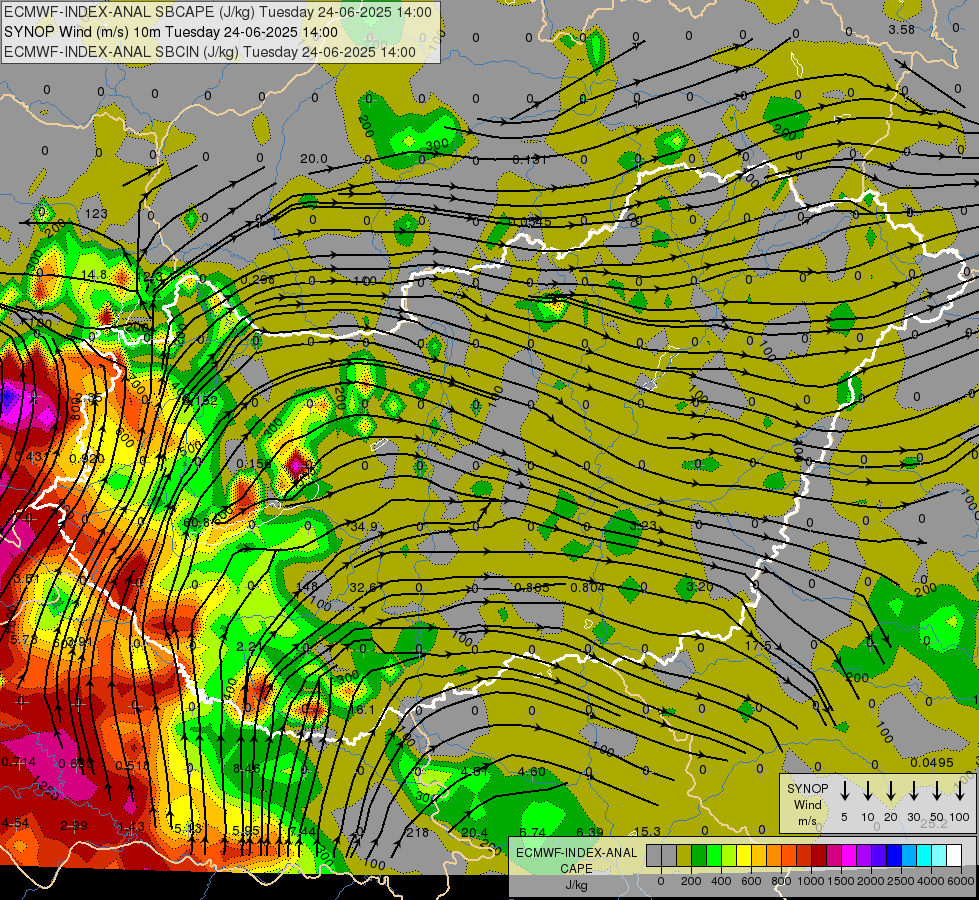Select the dark green CAPE legend swatch
979x900 pixels.
pos(699,855)
